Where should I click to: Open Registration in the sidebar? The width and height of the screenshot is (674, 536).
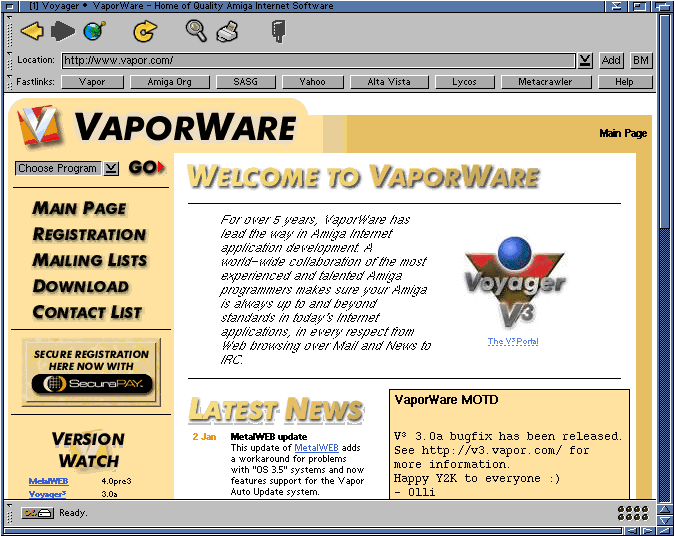pyautogui.click(x=89, y=234)
